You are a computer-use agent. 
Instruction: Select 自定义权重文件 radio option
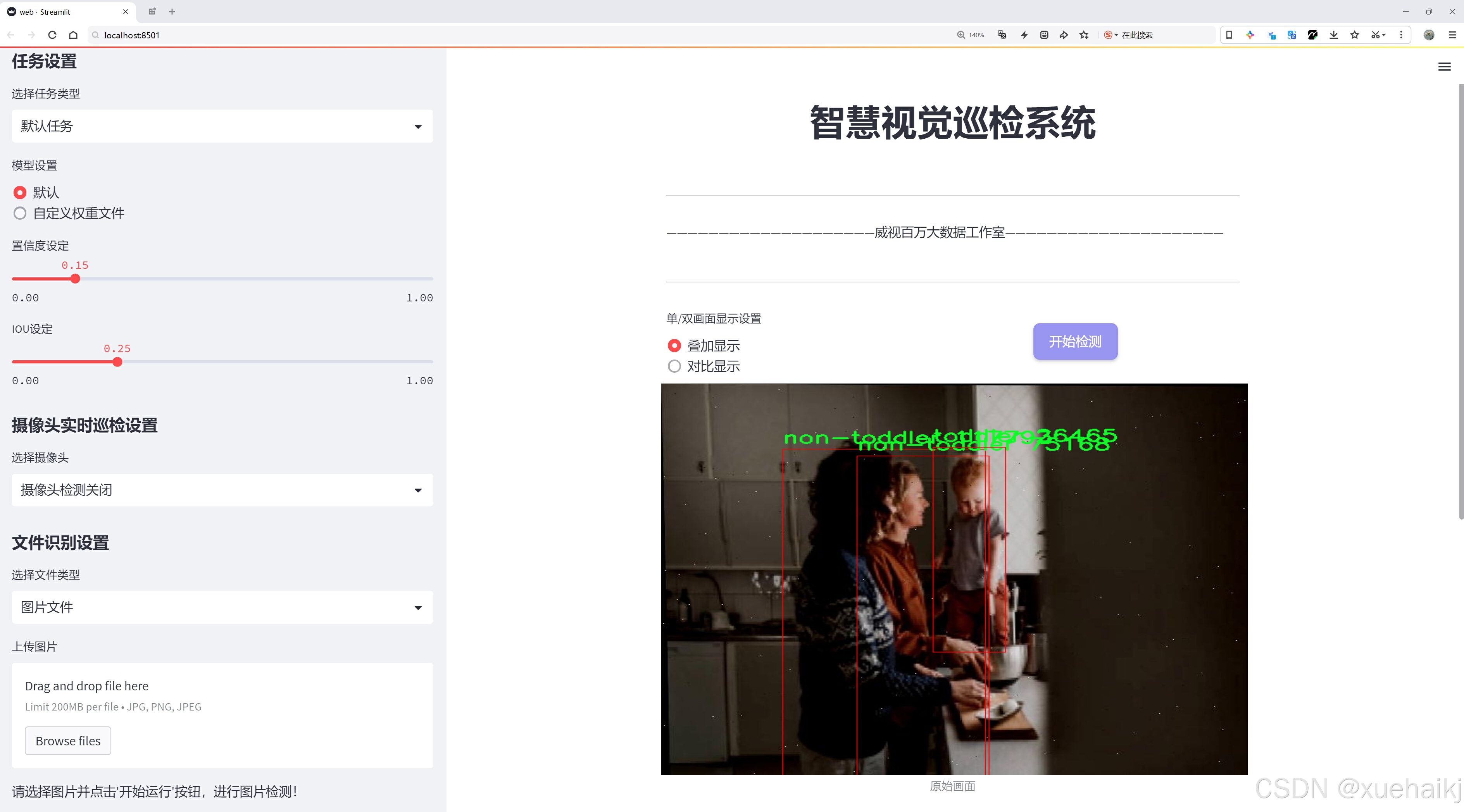[20, 213]
